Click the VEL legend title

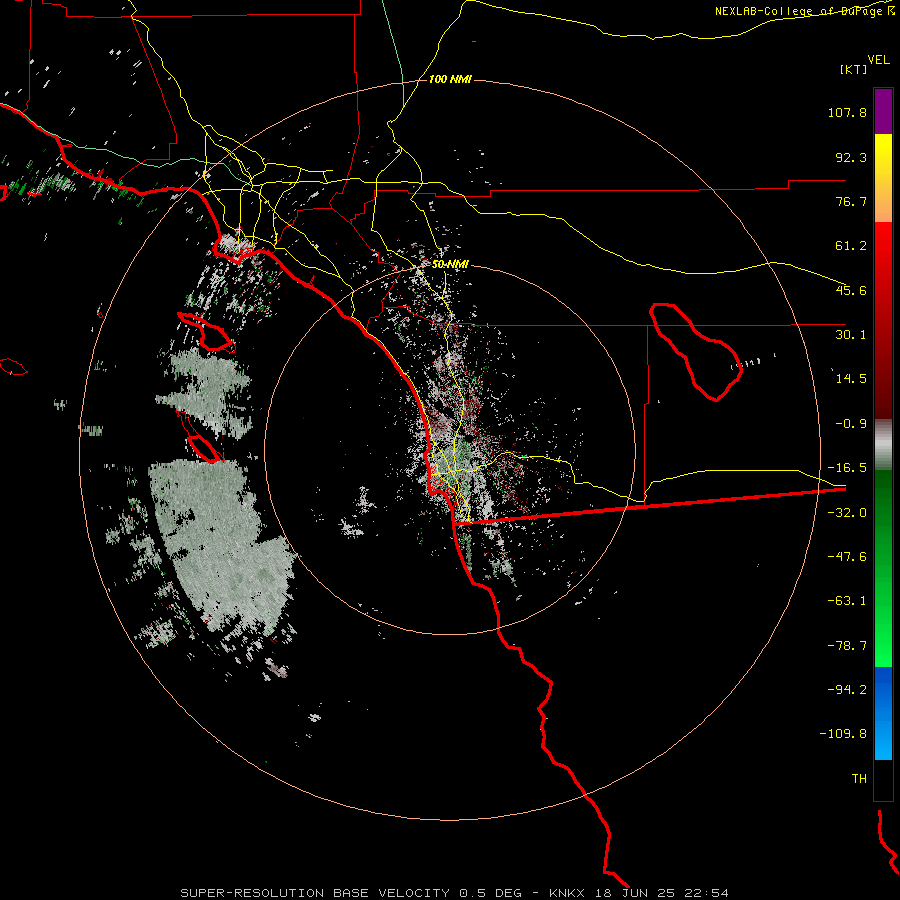[878, 59]
